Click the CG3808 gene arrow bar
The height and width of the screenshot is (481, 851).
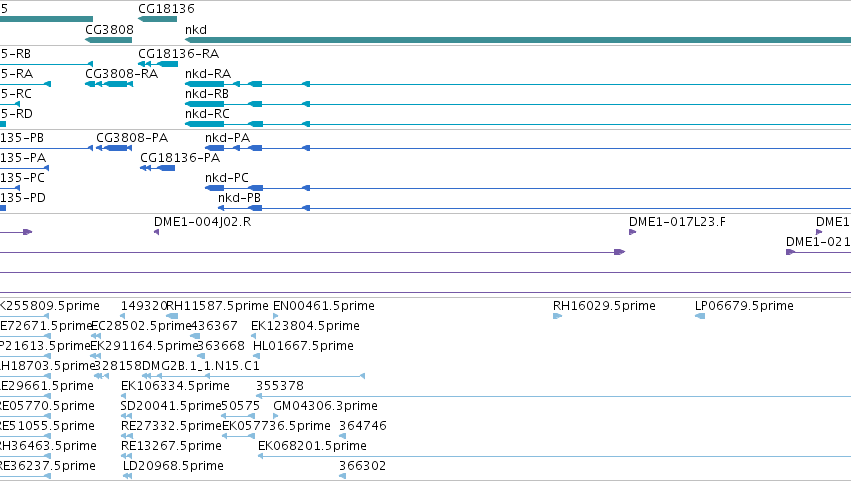(x=109, y=40)
